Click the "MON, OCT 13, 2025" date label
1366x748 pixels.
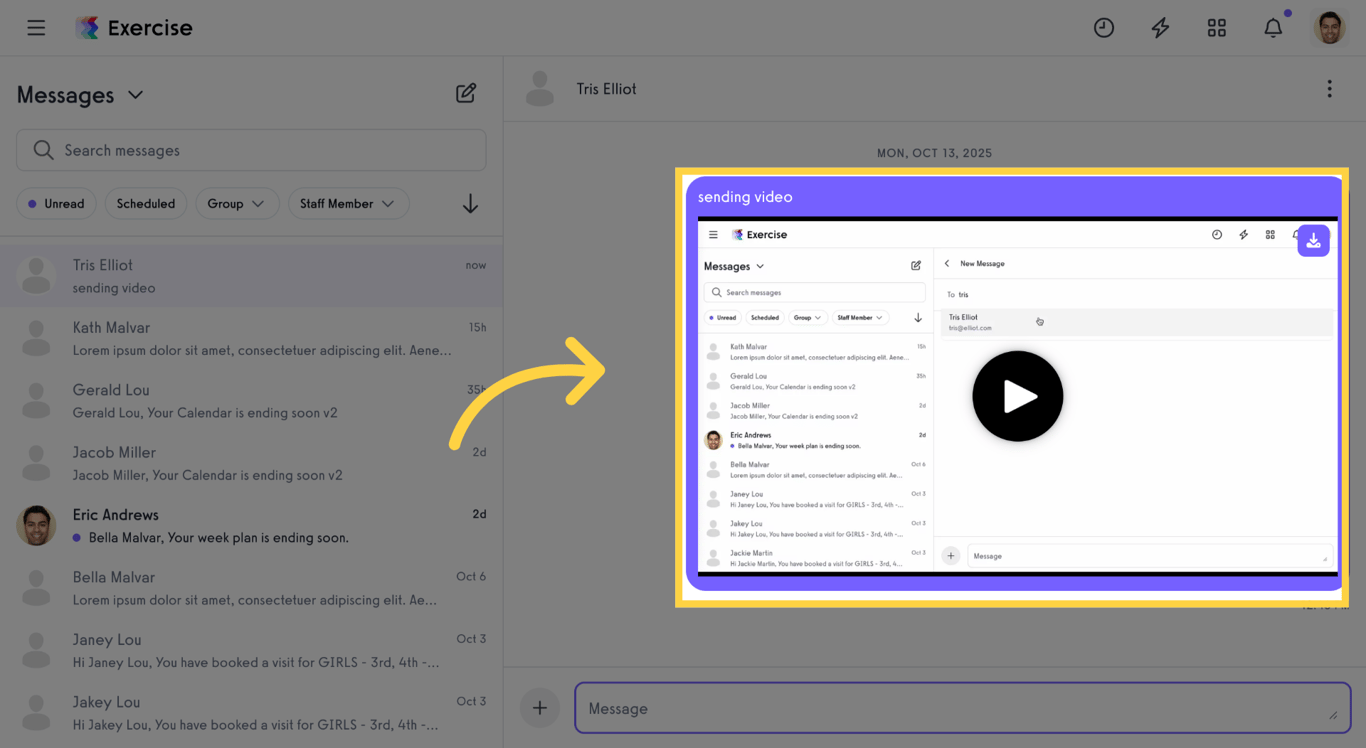(x=934, y=153)
